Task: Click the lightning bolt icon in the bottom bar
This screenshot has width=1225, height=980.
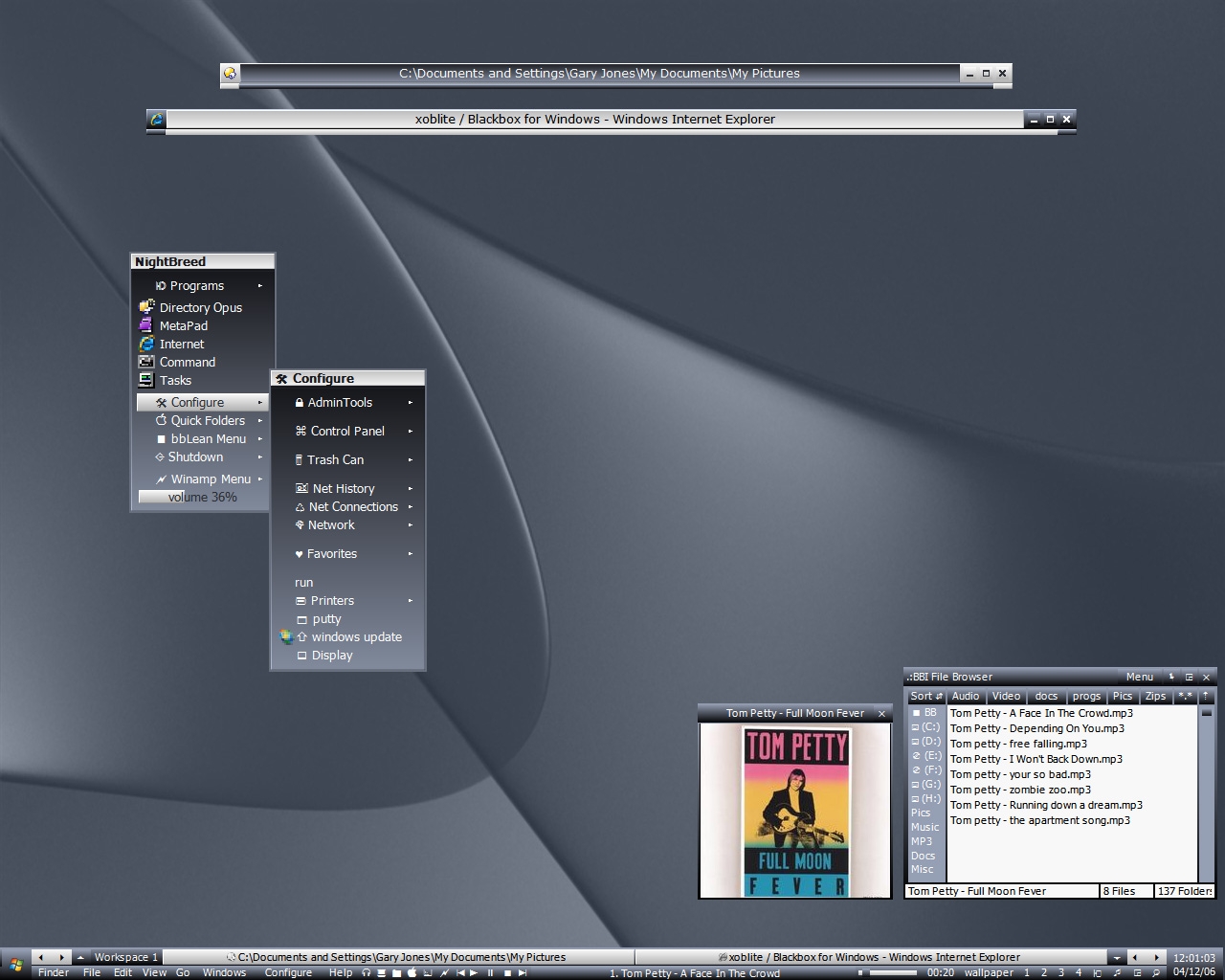Action: pyautogui.click(x=444, y=972)
